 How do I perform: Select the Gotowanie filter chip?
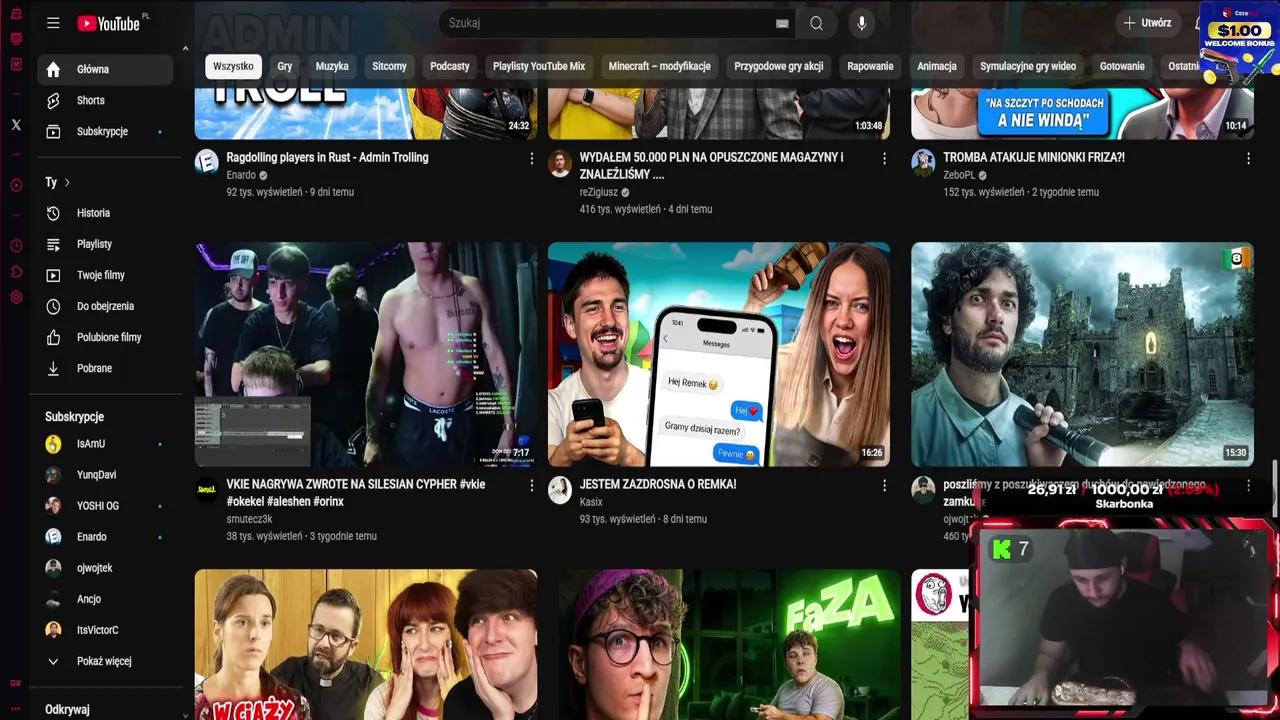[1122, 66]
